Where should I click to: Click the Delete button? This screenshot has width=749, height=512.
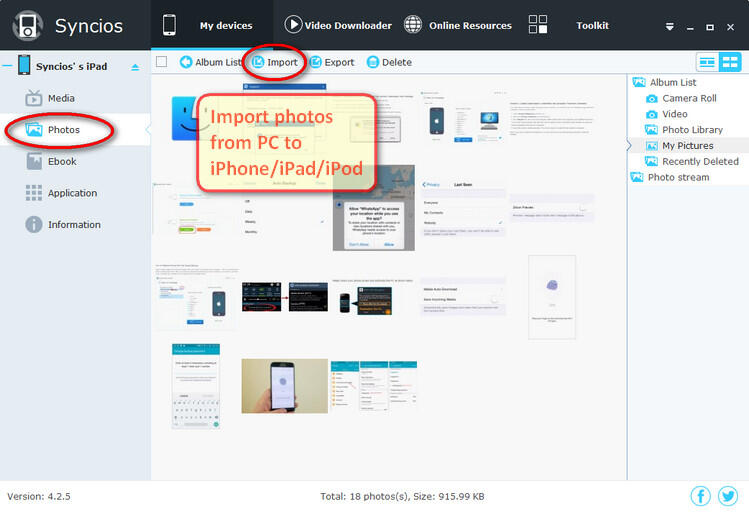click(389, 62)
